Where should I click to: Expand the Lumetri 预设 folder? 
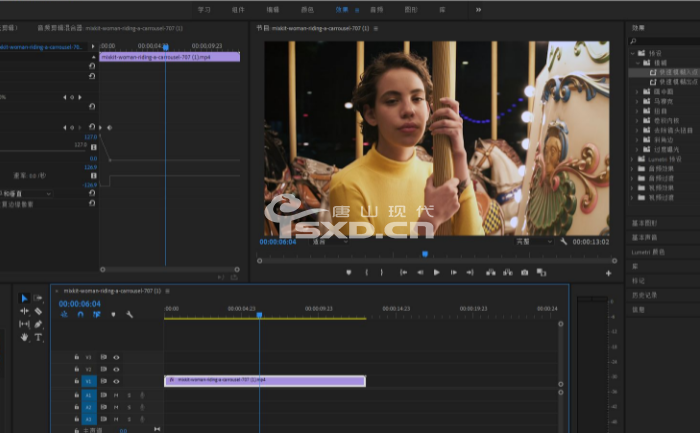(633, 159)
